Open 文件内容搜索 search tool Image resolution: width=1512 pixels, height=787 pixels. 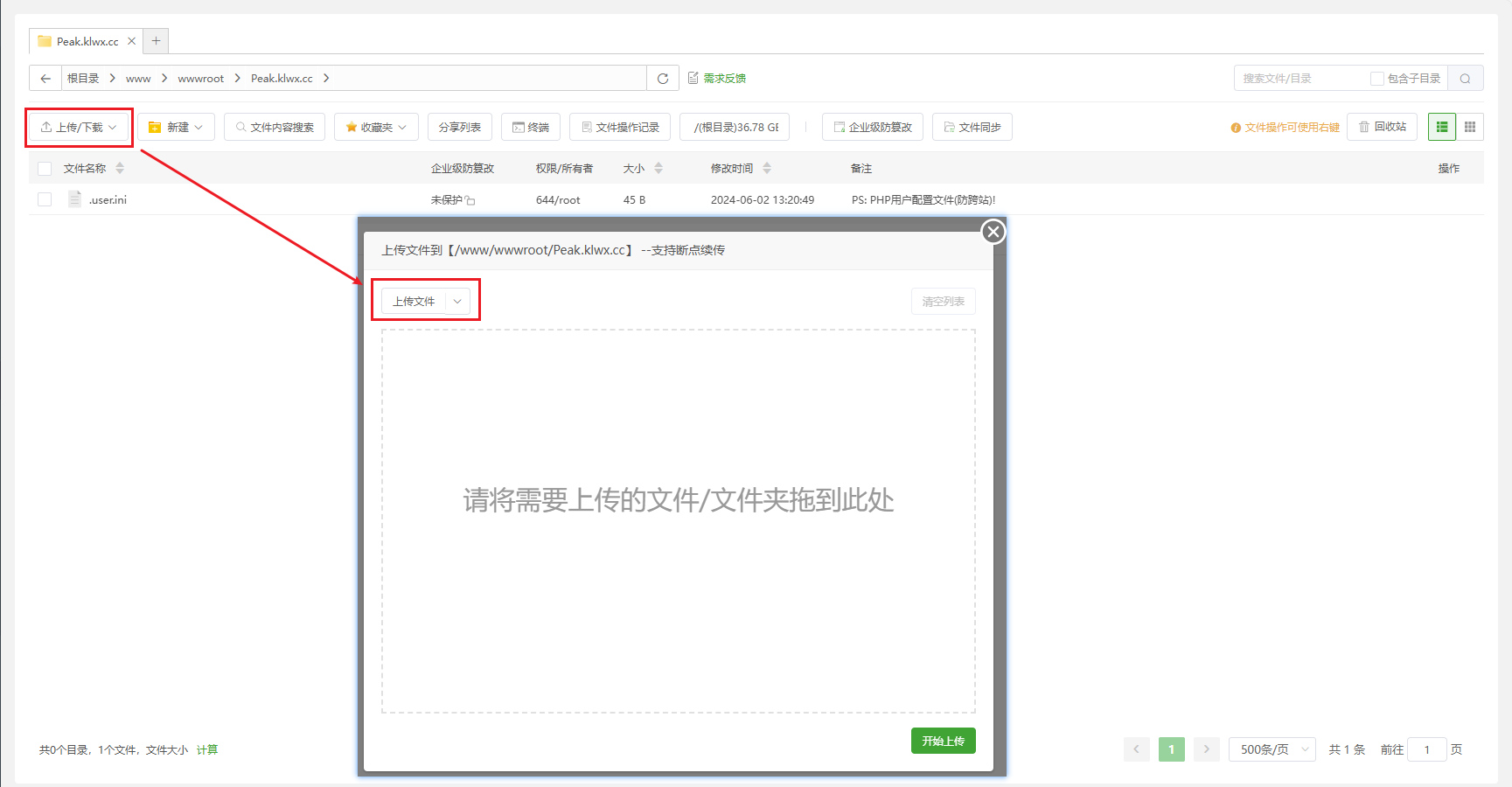275,127
